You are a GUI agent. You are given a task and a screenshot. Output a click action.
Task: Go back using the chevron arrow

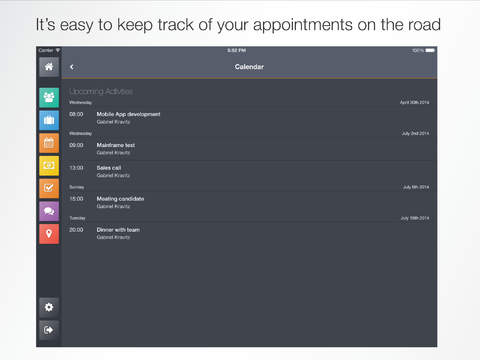pyautogui.click(x=72, y=67)
